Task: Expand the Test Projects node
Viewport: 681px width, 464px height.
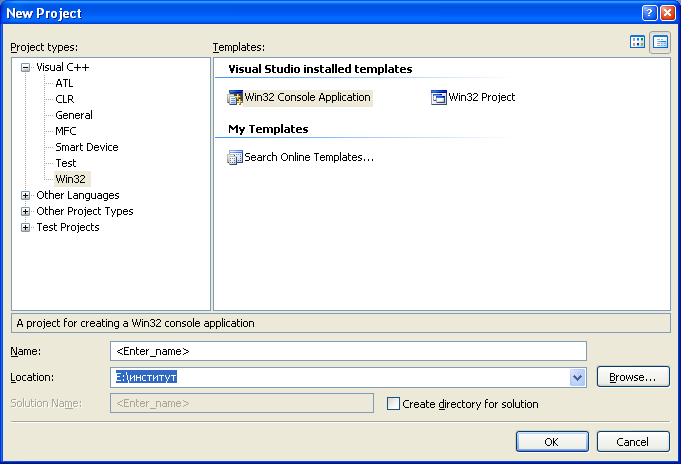Action: [x=26, y=227]
